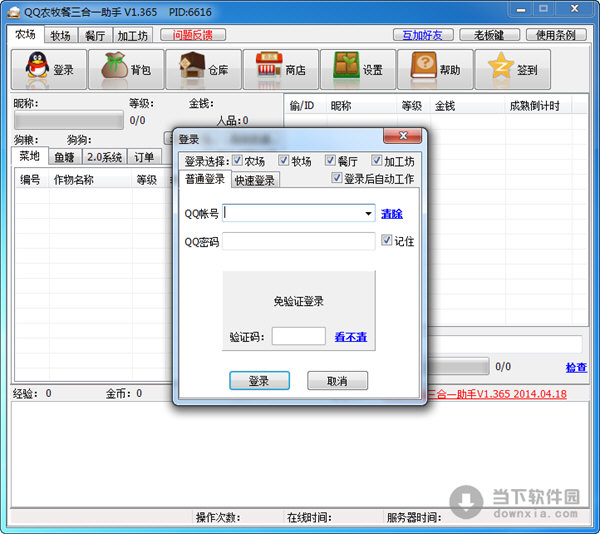Screen dimensions: 600x534
Task: Maximize the main window
Action: tap(543, 9)
